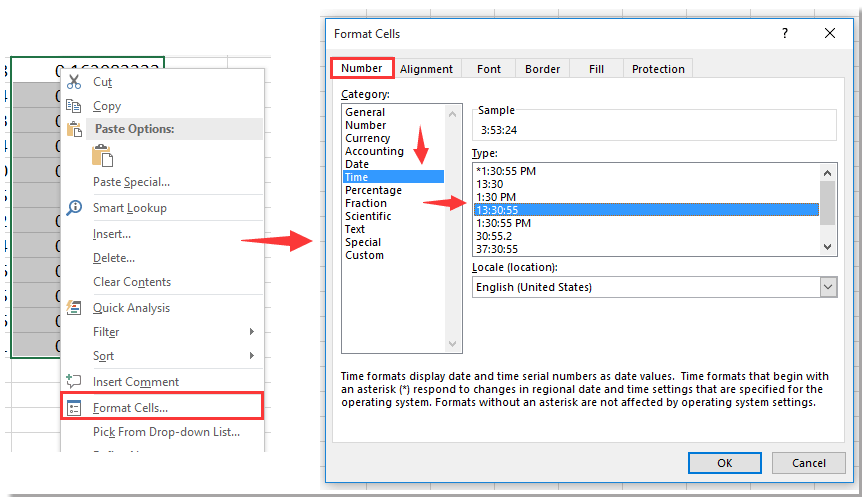862x497 pixels.
Task: Close the Format Cells dialog
Action: click(830, 33)
